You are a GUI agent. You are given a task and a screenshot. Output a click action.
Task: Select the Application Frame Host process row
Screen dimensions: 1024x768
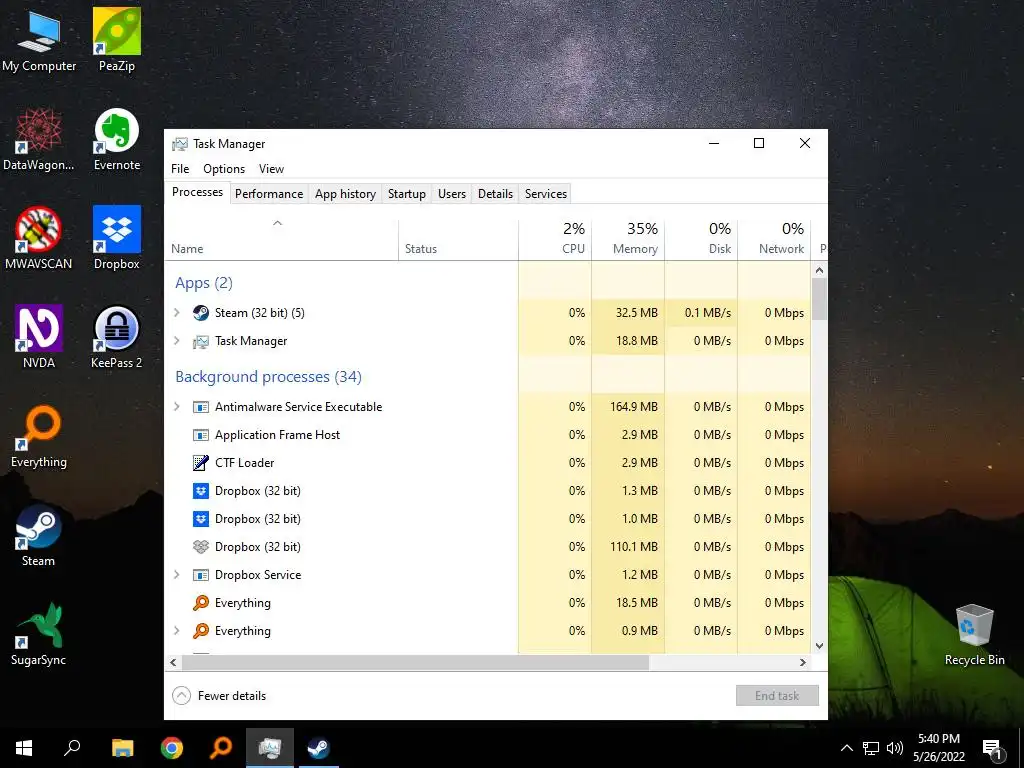(x=488, y=435)
